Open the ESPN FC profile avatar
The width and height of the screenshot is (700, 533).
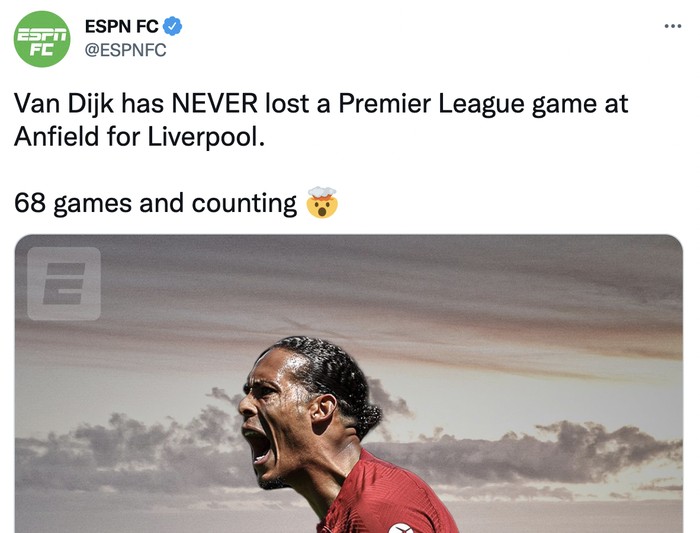coord(42,39)
